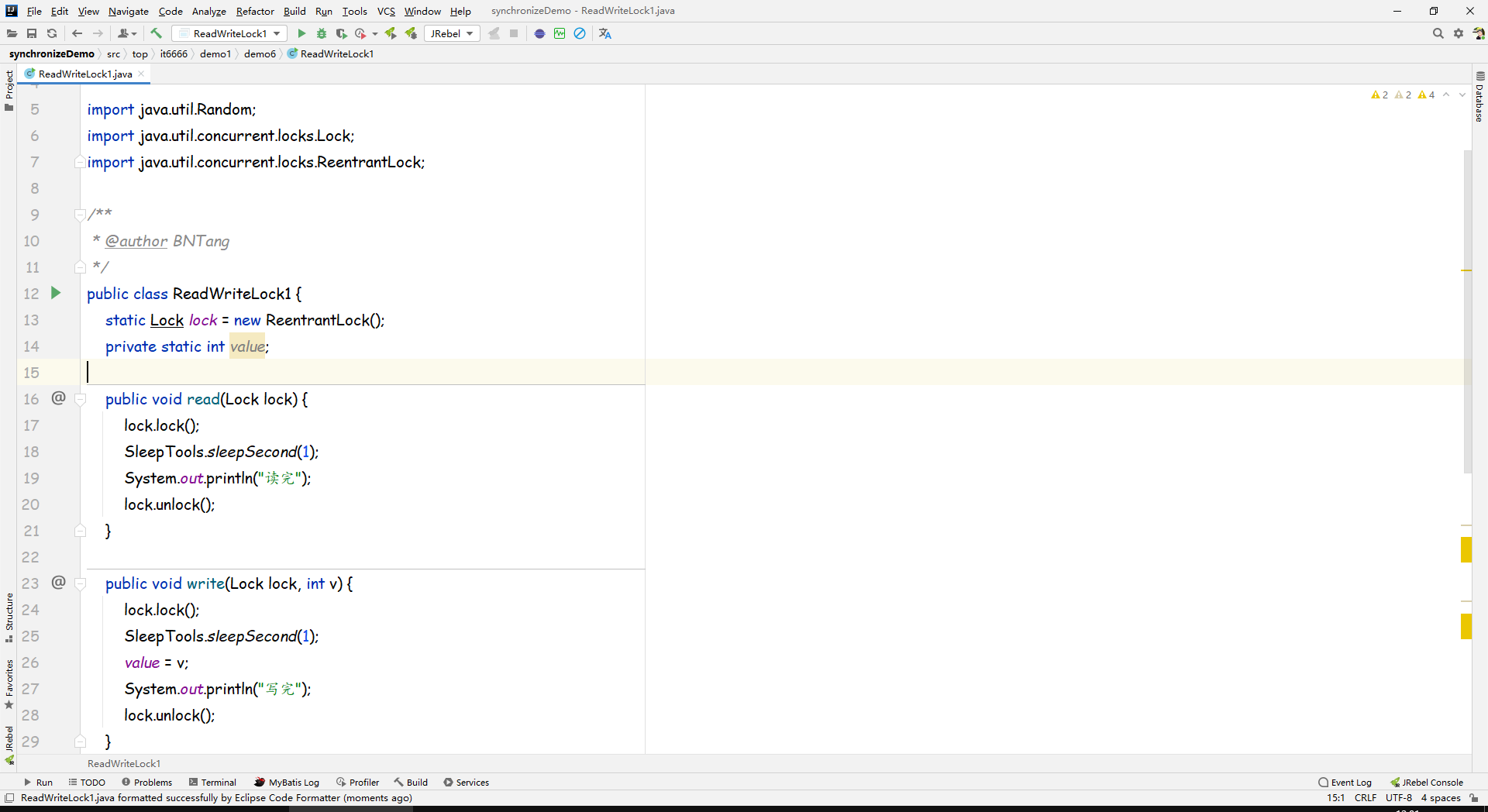Image resolution: width=1488 pixels, height=812 pixels.
Task: Open the Problems tool window
Action: pyautogui.click(x=146, y=783)
